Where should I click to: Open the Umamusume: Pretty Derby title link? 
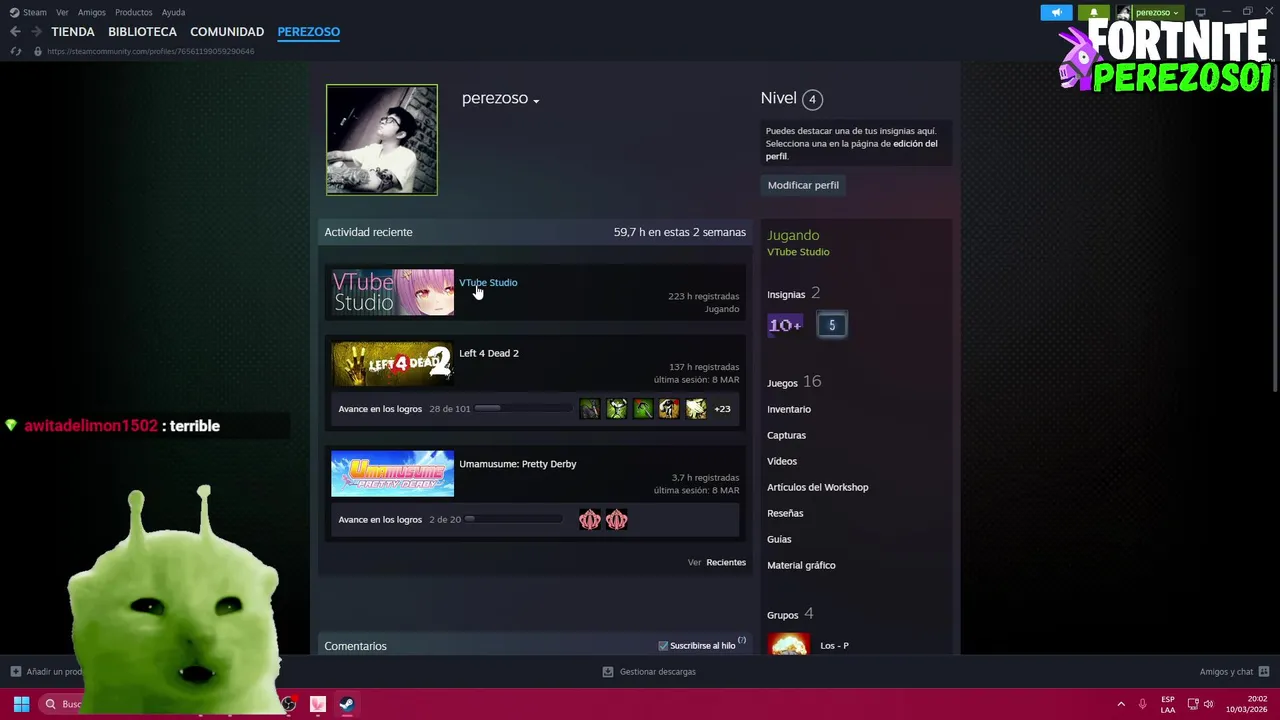[x=518, y=464]
